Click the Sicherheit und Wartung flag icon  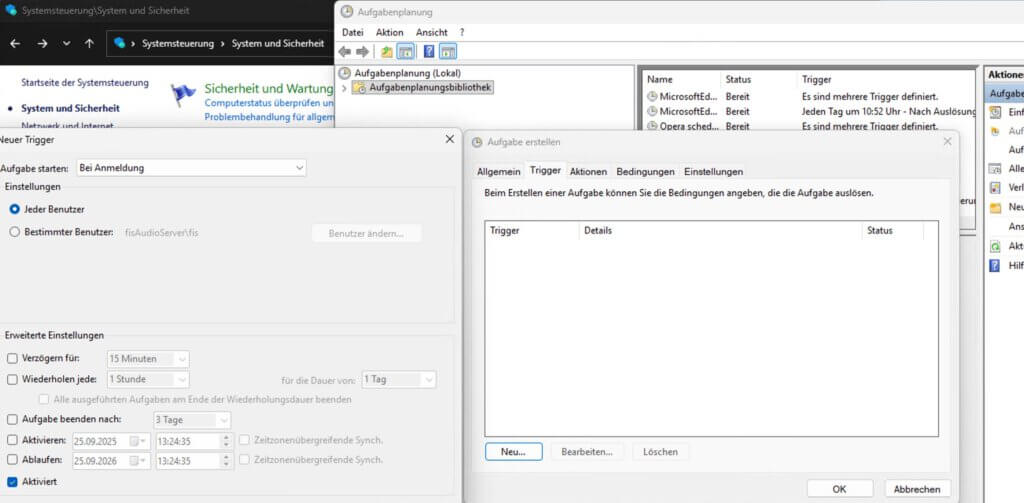click(x=183, y=95)
